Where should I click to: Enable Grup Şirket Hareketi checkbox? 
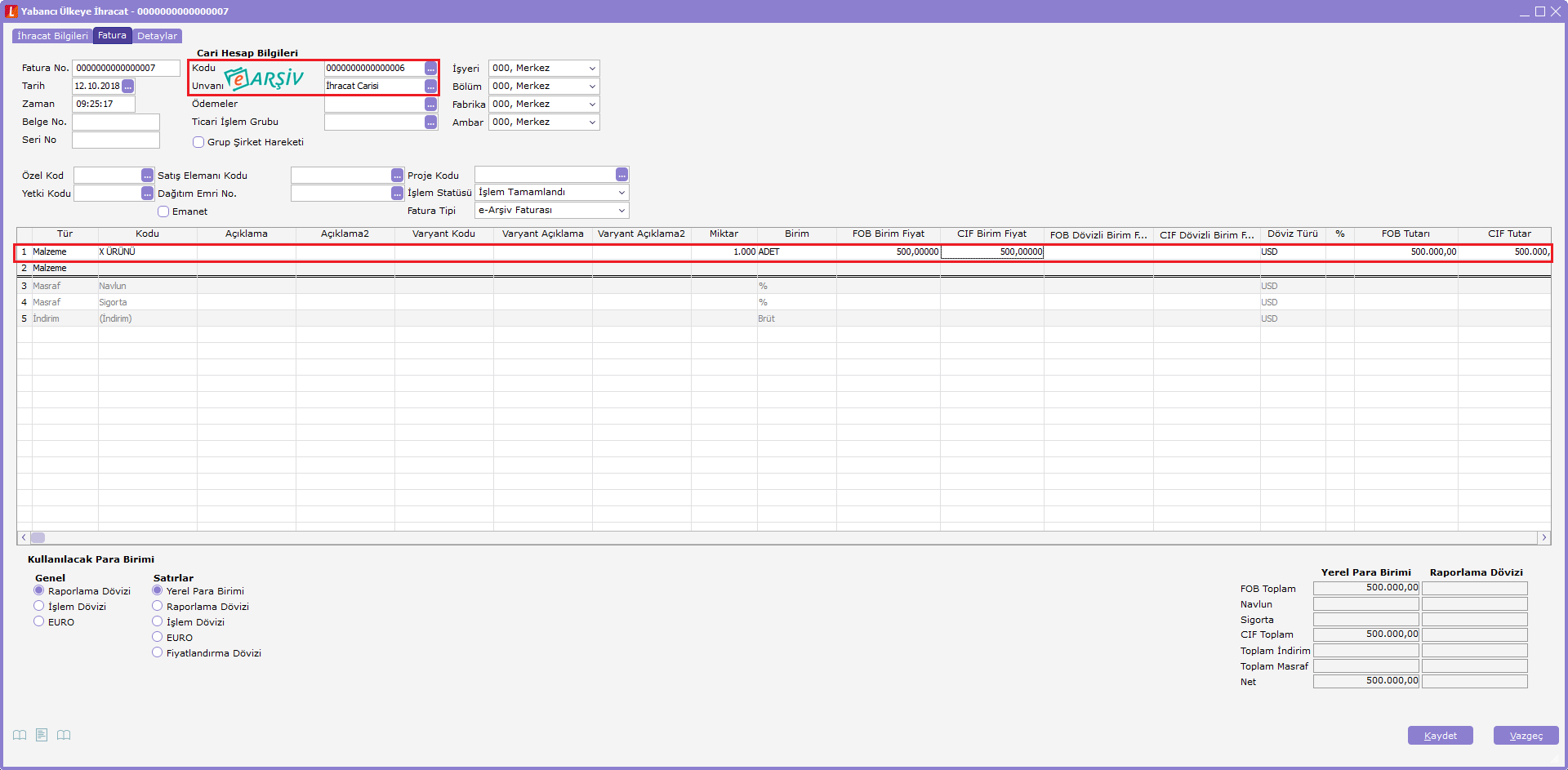coord(198,142)
